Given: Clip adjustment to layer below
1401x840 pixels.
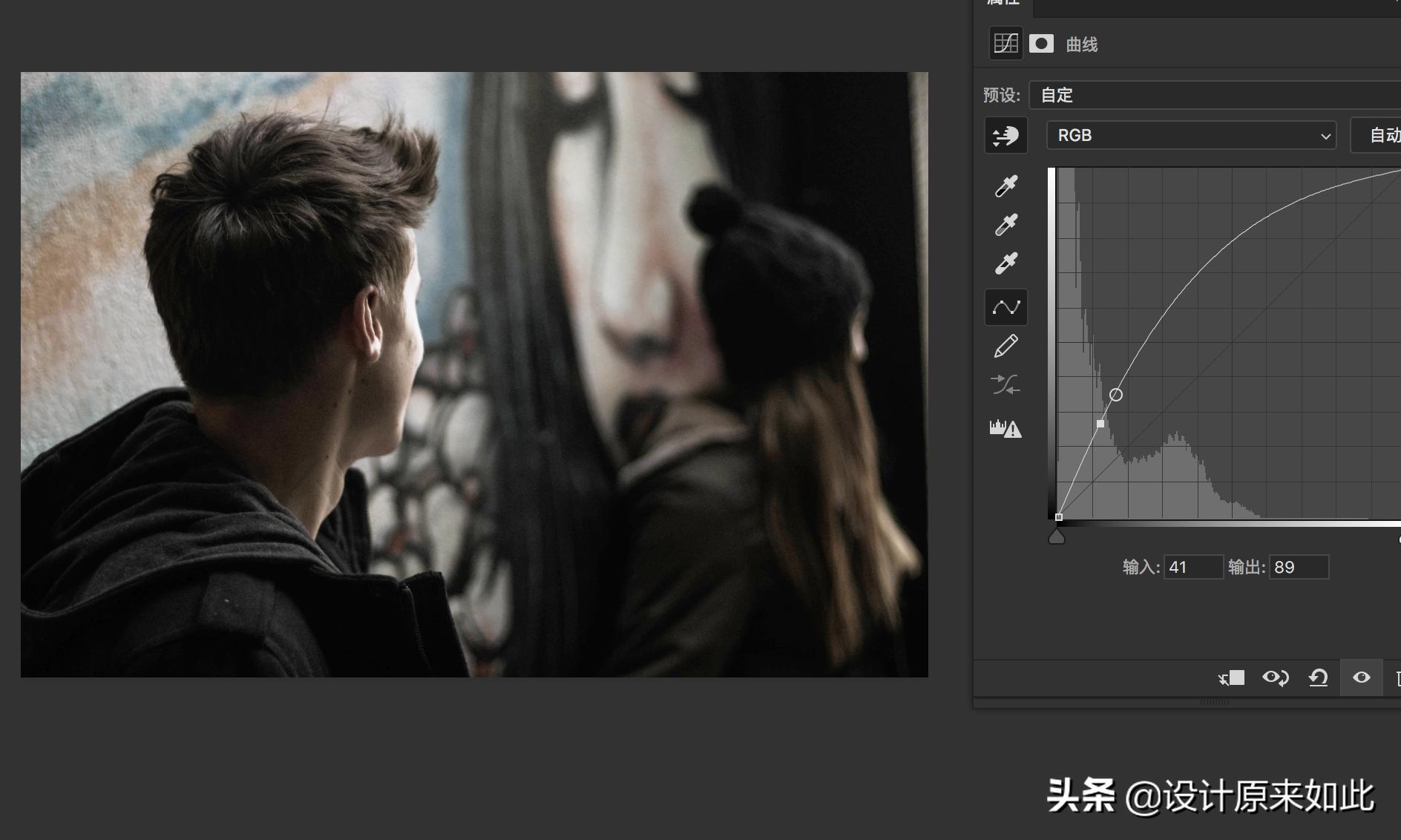Looking at the screenshot, I should click(1231, 677).
